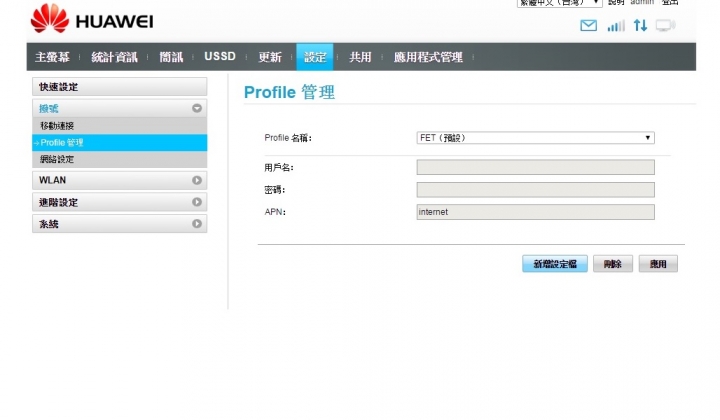Select 移動連接 in the sidebar
Viewport: 720px width, 420px height.
pos(119,125)
